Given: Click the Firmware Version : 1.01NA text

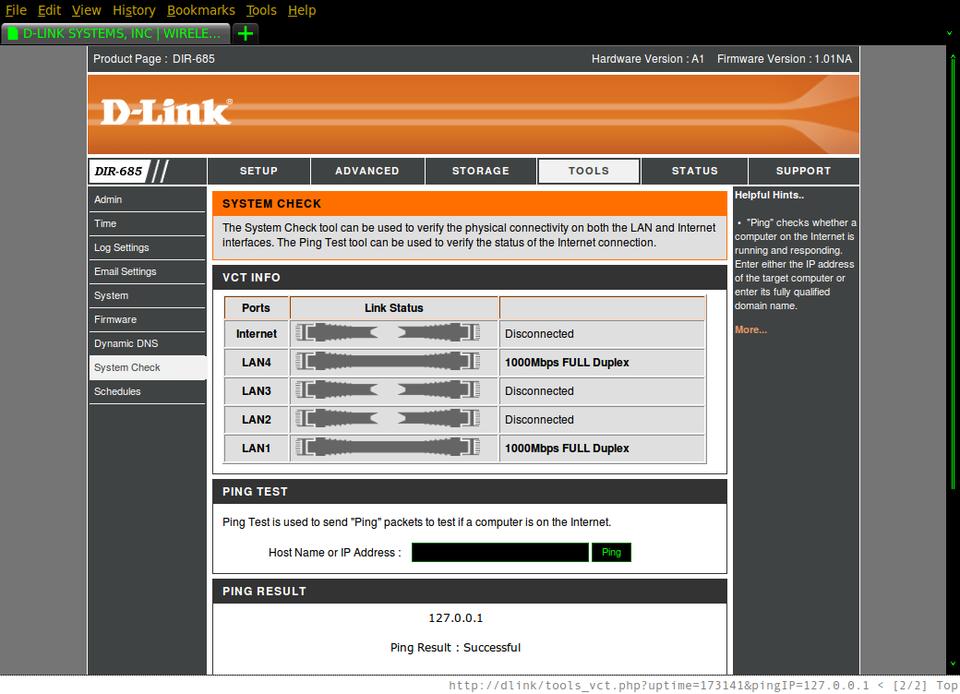Looking at the screenshot, I should [x=784, y=59].
